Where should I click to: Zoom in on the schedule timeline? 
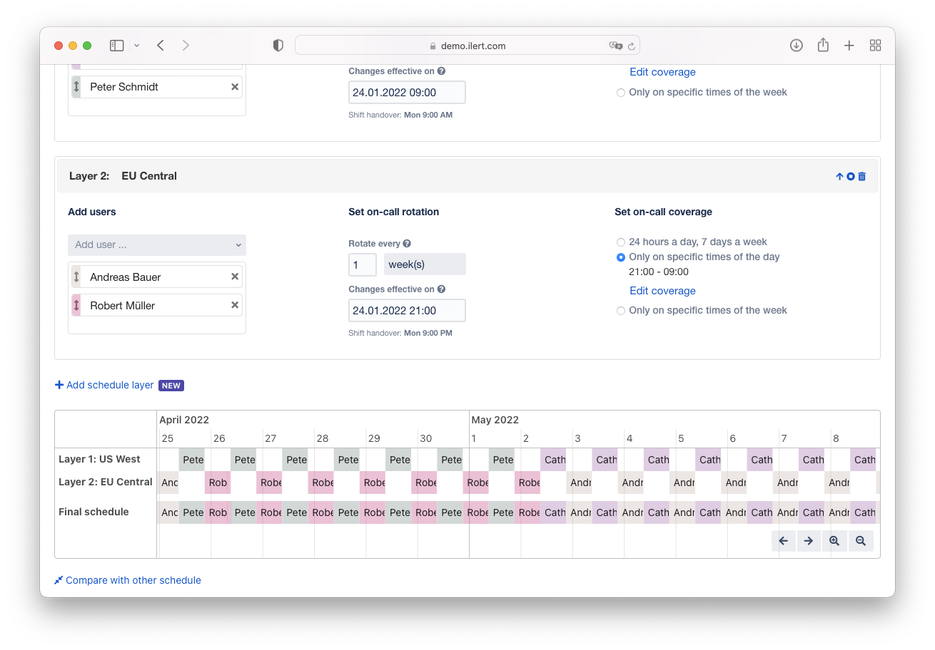(836, 540)
